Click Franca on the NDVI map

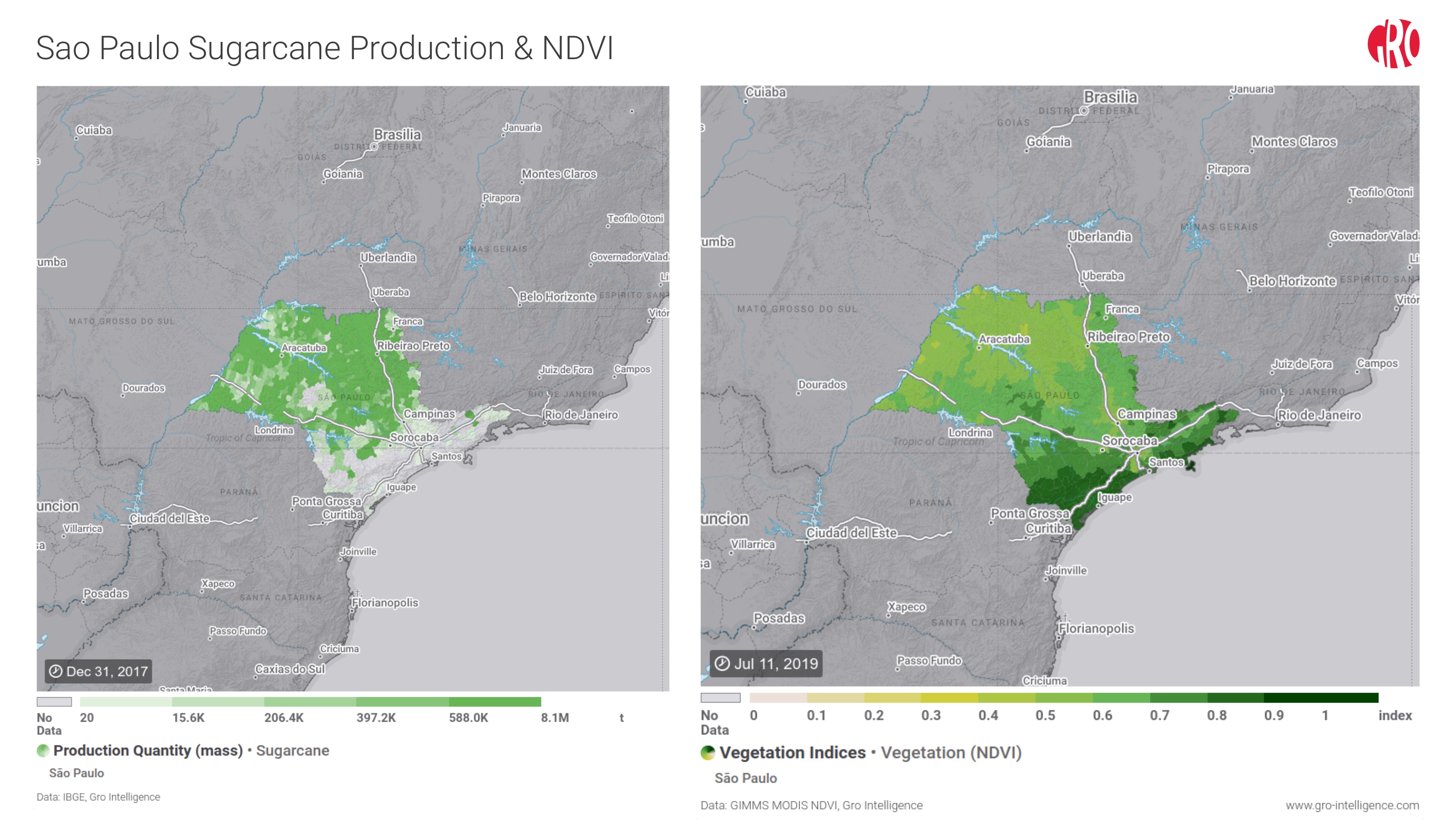coord(1122,309)
